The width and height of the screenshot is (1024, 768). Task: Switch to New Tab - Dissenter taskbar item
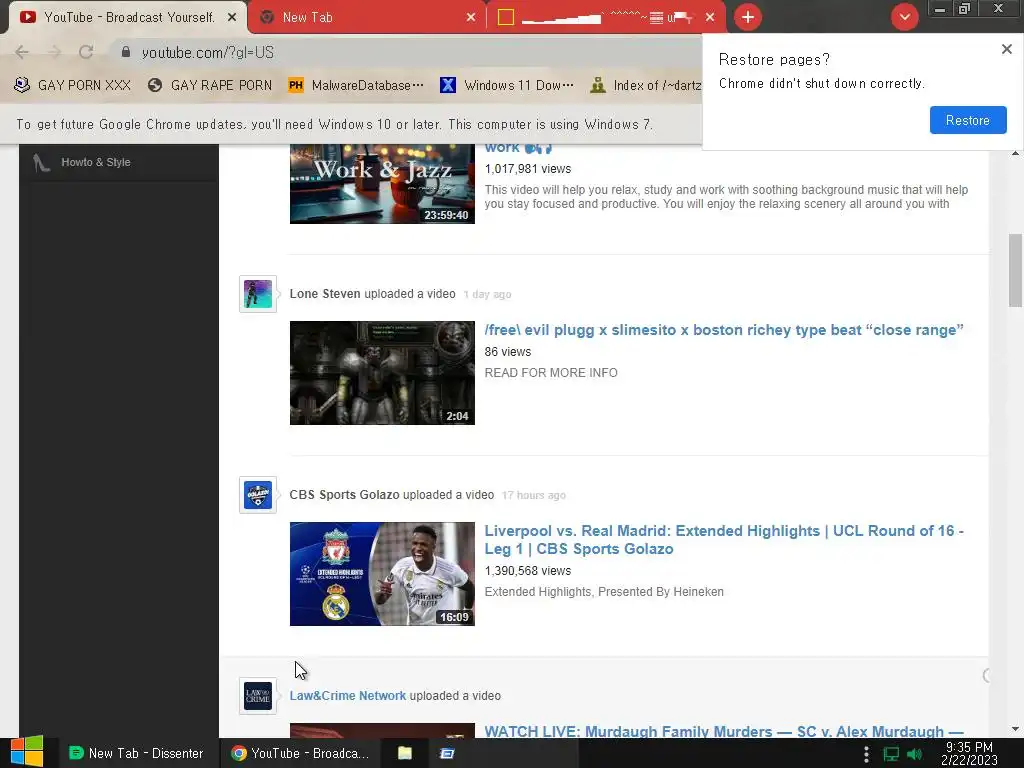pos(137,753)
